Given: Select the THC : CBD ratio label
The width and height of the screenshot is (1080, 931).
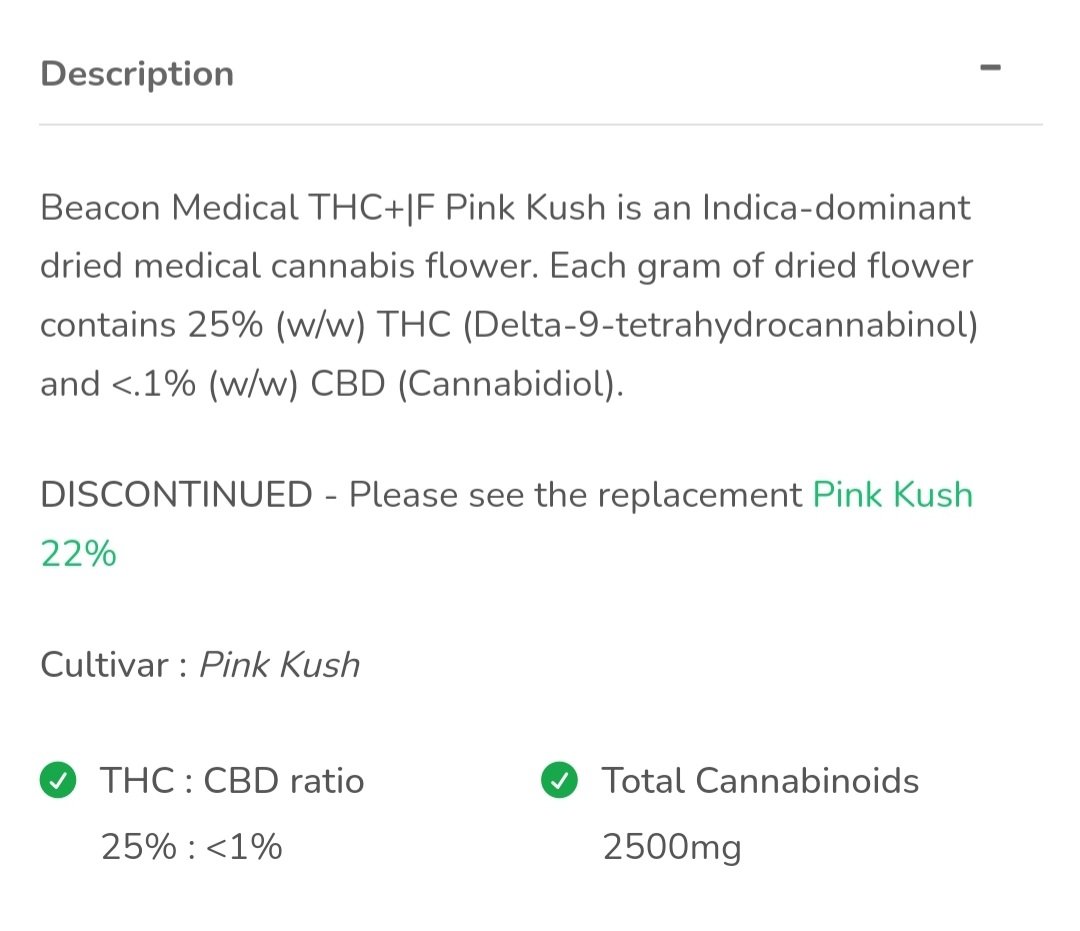Looking at the screenshot, I should (232, 781).
